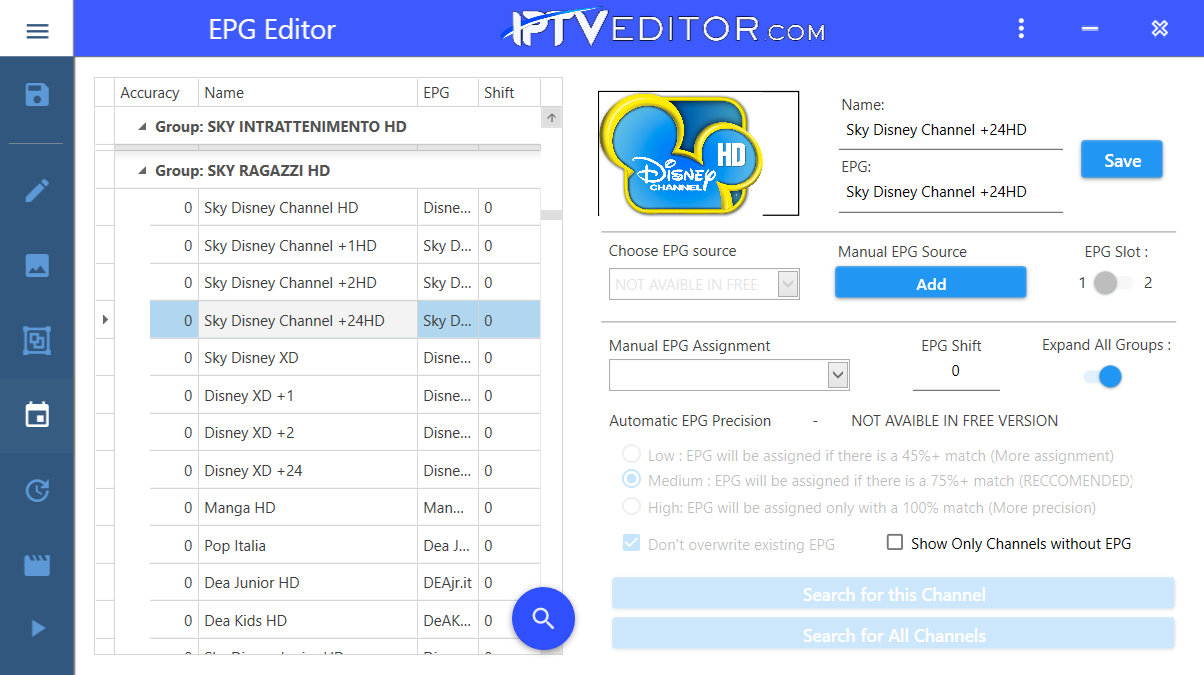This screenshot has height=675, width=1204.
Task: Sort by Name column header
Action: pyautogui.click(x=308, y=92)
